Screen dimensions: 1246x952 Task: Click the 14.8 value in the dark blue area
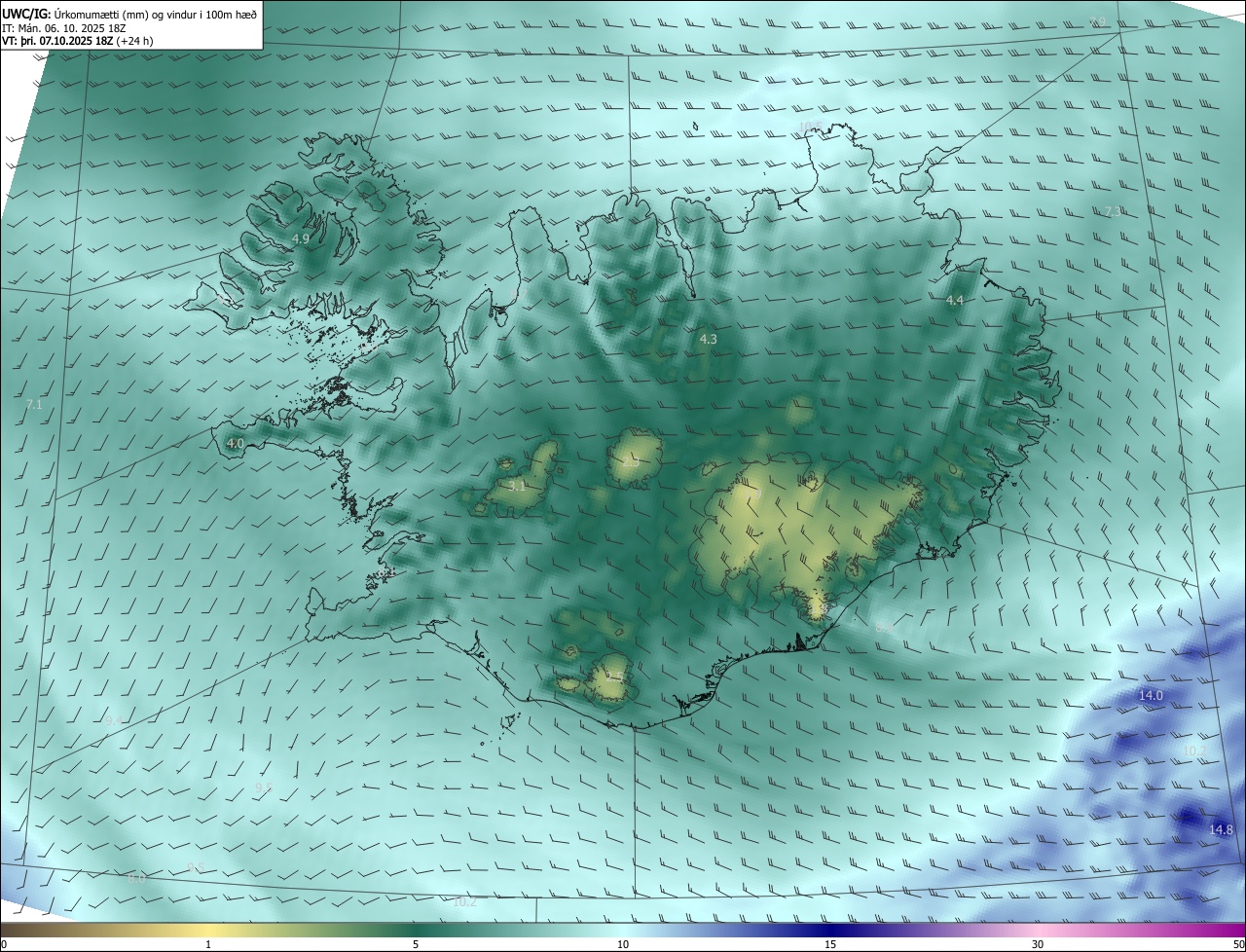click(x=1221, y=829)
